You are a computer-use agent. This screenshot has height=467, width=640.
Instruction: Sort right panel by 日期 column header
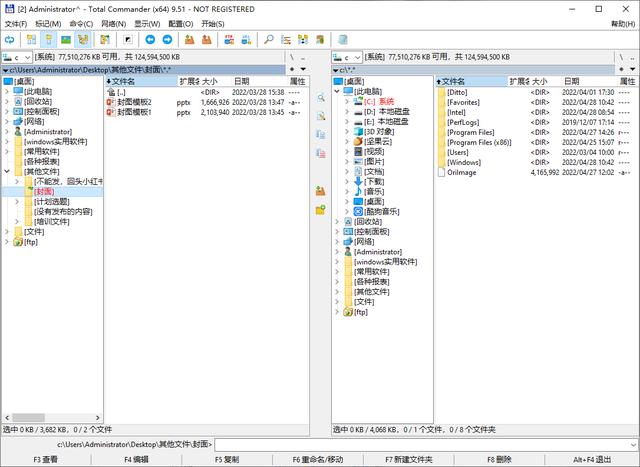588,81
